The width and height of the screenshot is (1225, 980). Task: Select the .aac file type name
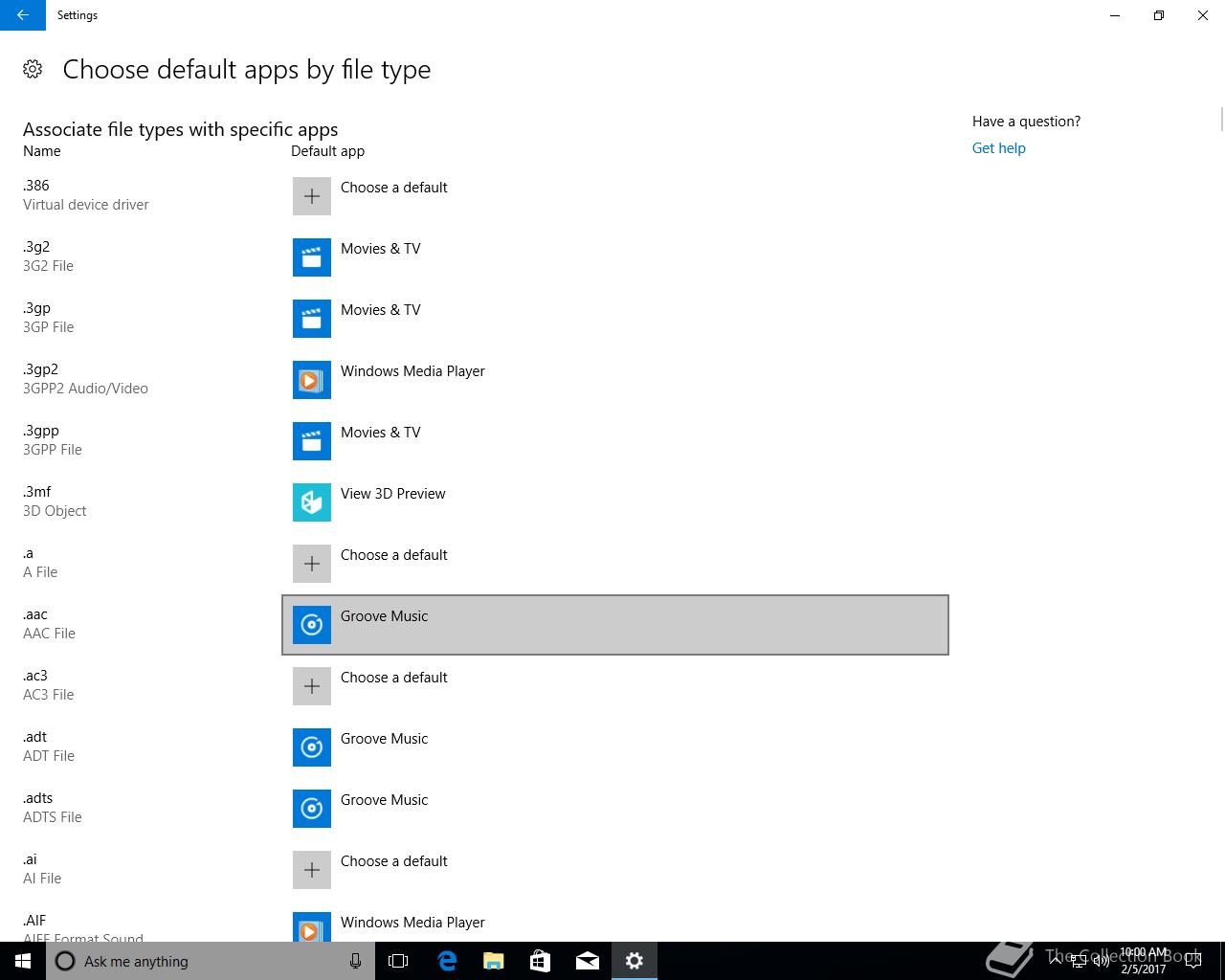click(x=35, y=614)
